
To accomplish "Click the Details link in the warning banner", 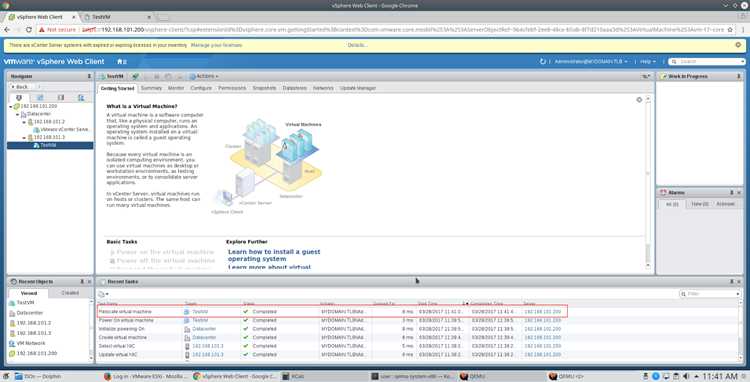I will click(357, 45).
